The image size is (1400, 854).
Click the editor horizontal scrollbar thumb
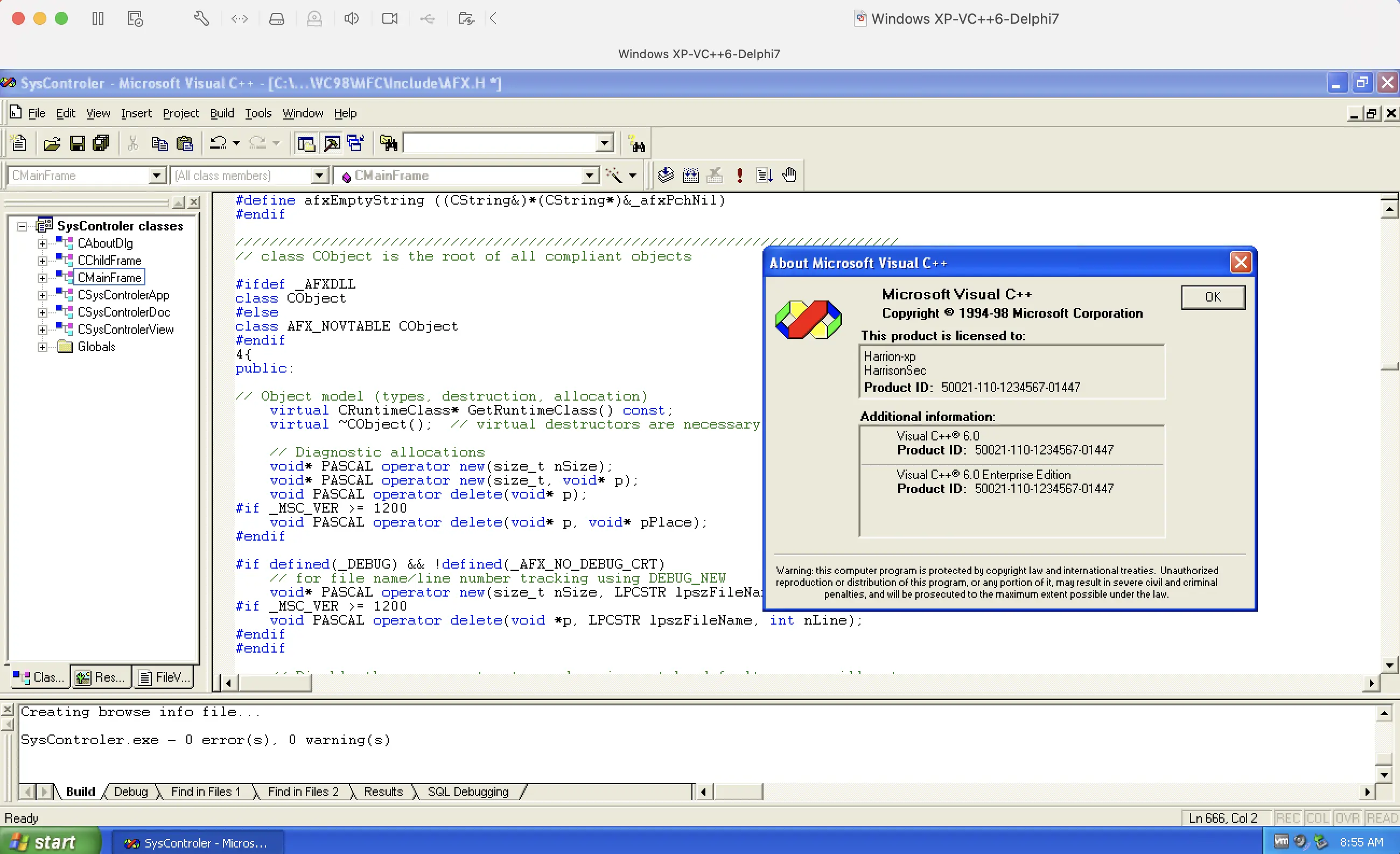pos(275,683)
